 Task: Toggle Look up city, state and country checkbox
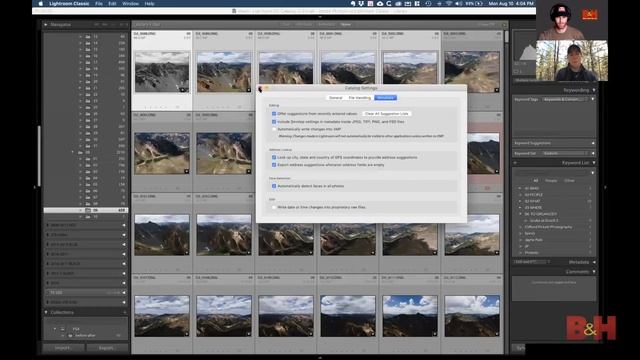click(274, 157)
